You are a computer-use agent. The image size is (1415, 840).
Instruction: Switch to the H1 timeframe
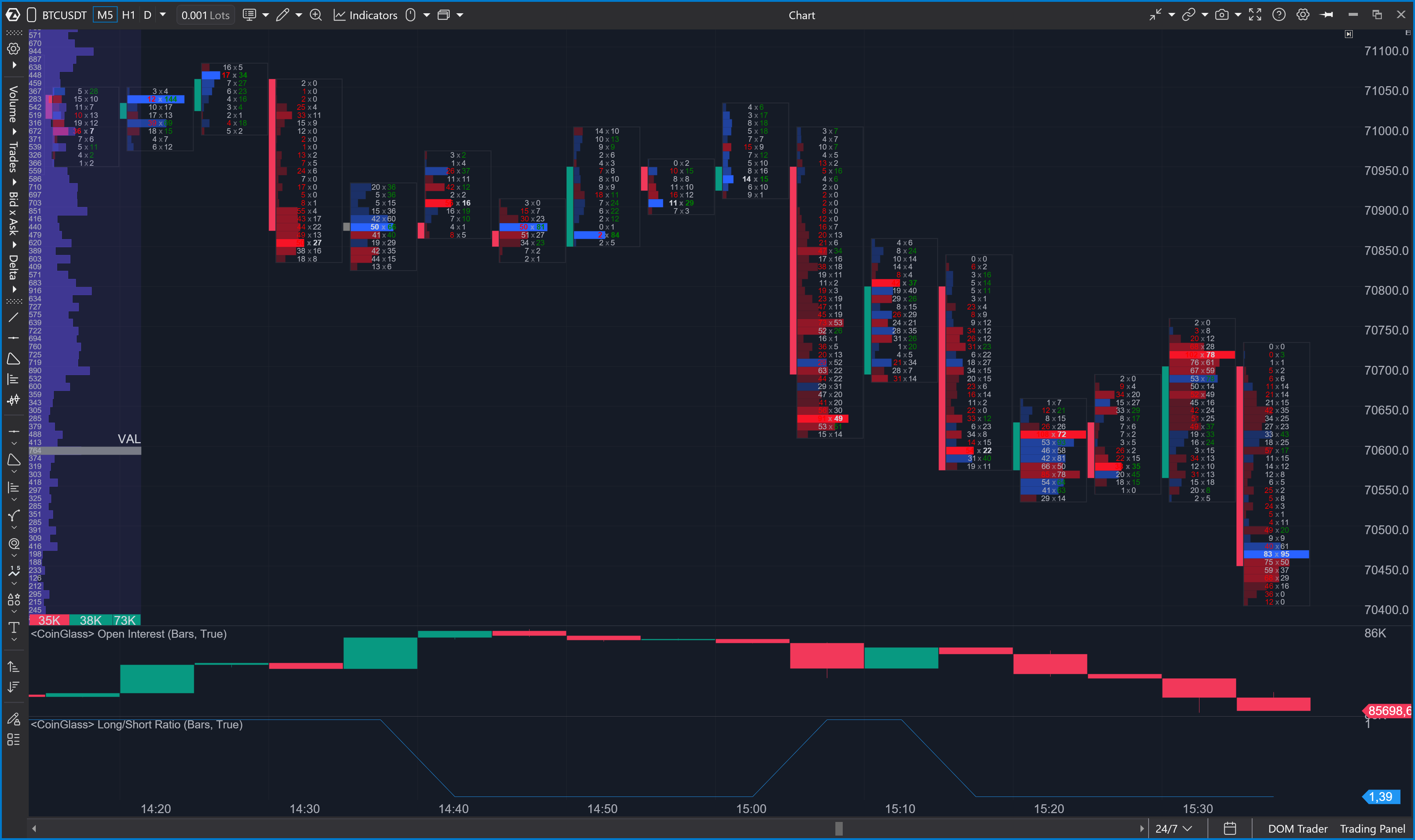coord(129,15)
